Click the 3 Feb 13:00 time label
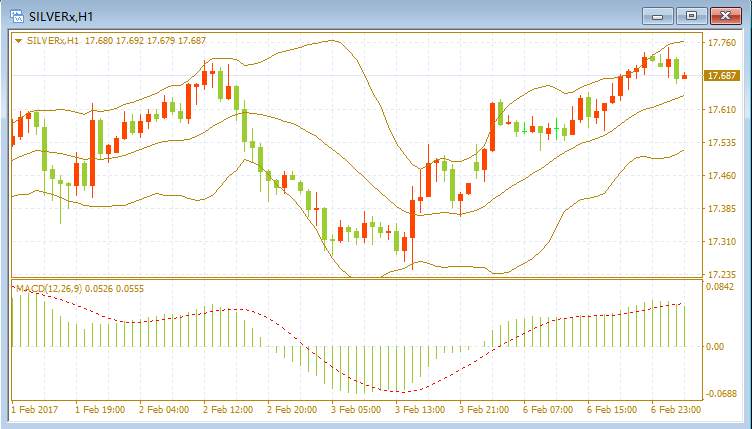The height and width of the screenshot is (429, 752). tap(420, 410)
